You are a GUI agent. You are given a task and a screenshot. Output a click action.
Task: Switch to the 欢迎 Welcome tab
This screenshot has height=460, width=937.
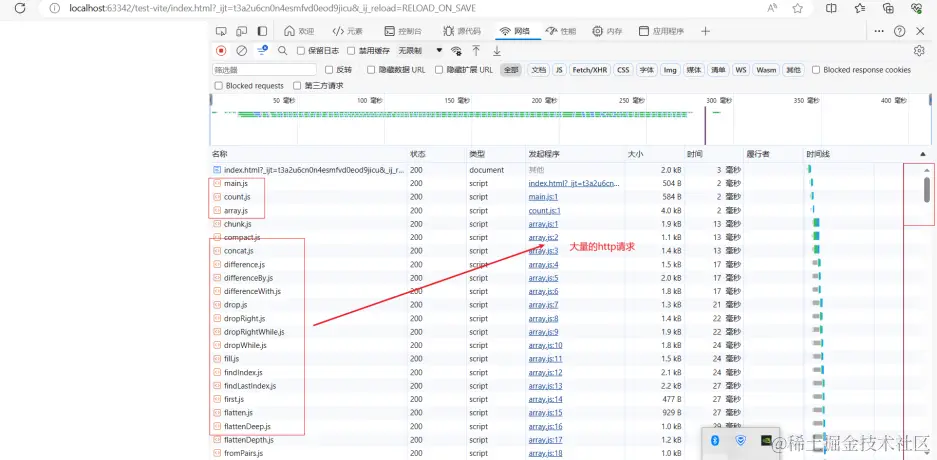299,31
